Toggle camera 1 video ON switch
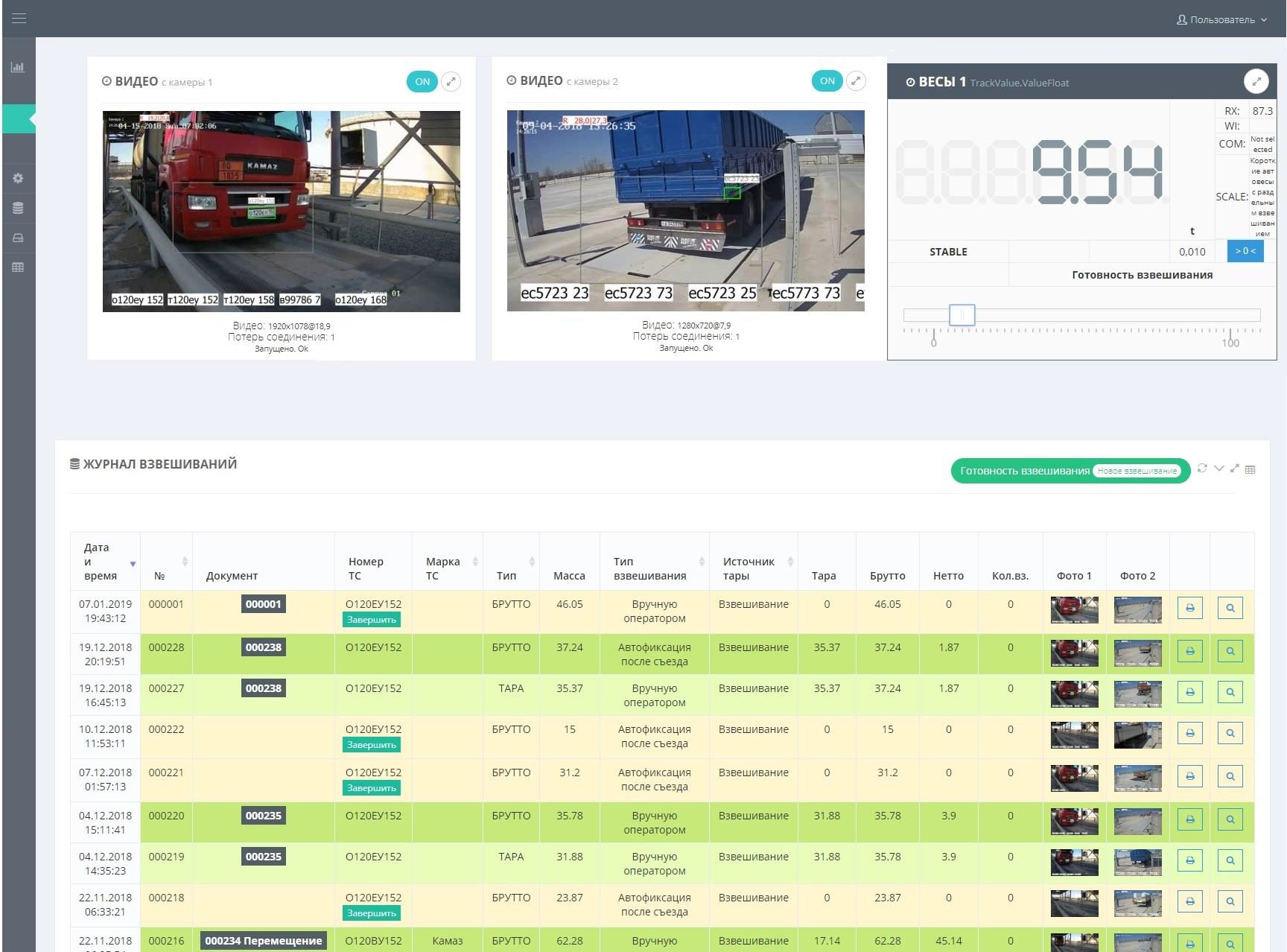This screenshot has height=952, width=1287. (422, 82)
